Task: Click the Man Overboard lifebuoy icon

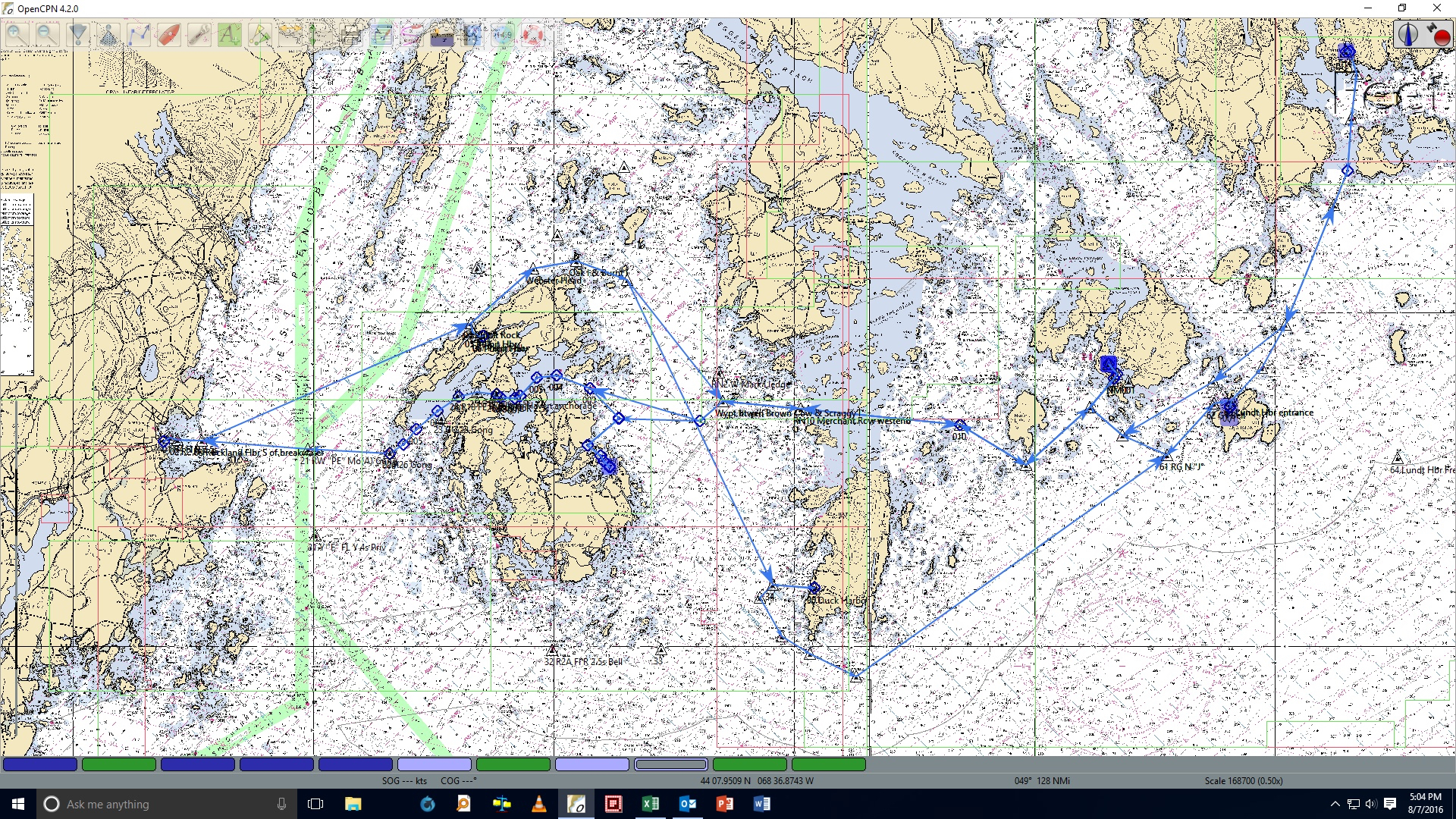Action: [533, 35]
